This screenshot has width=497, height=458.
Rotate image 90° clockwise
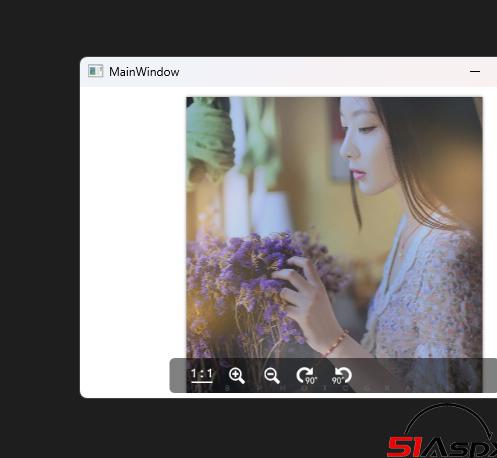(x=306, y=376)
